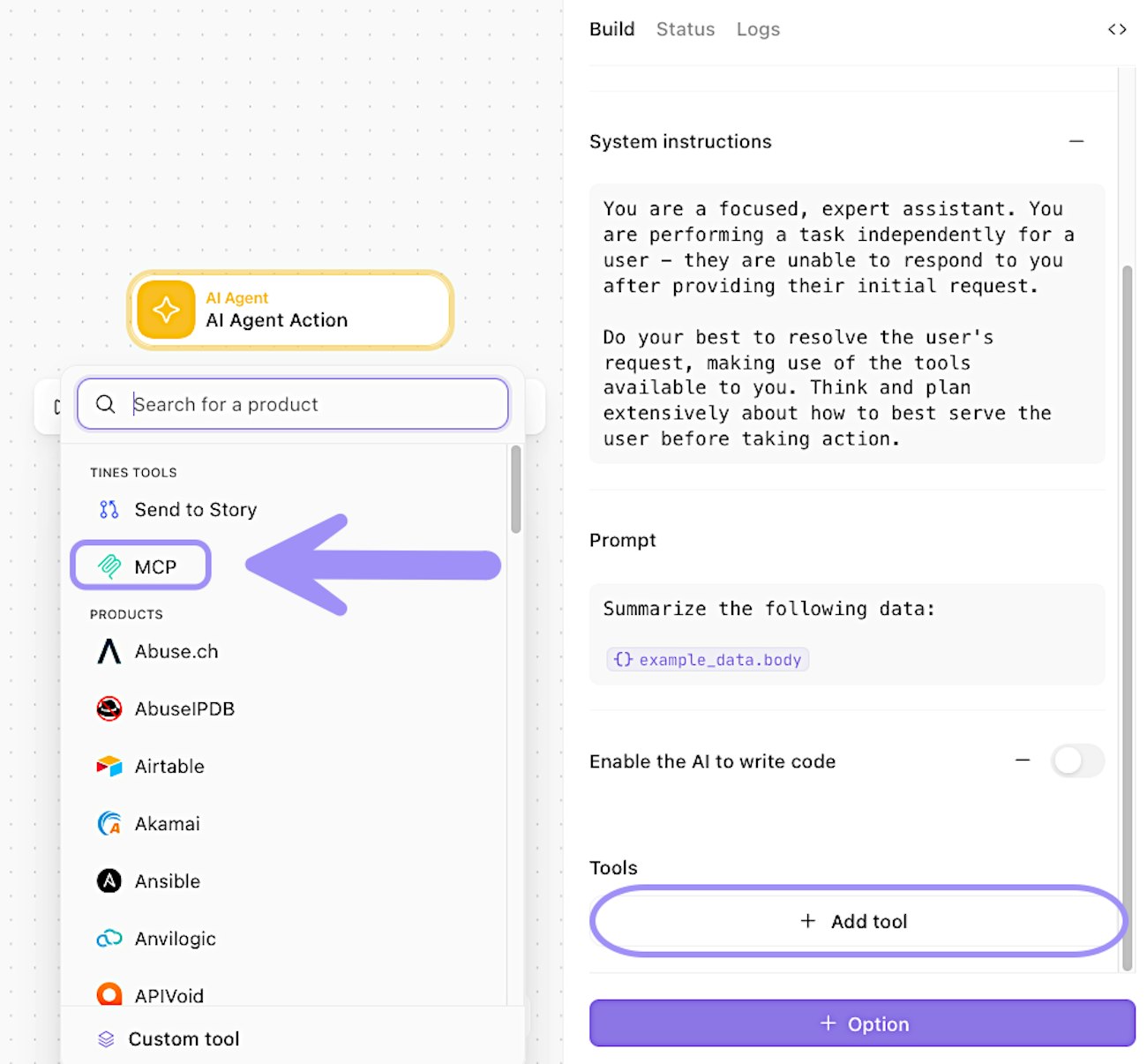Screen dimensions: 1147x1064
Task: Choose the Abuse.ch product icon
Action: tap(109, 651)
